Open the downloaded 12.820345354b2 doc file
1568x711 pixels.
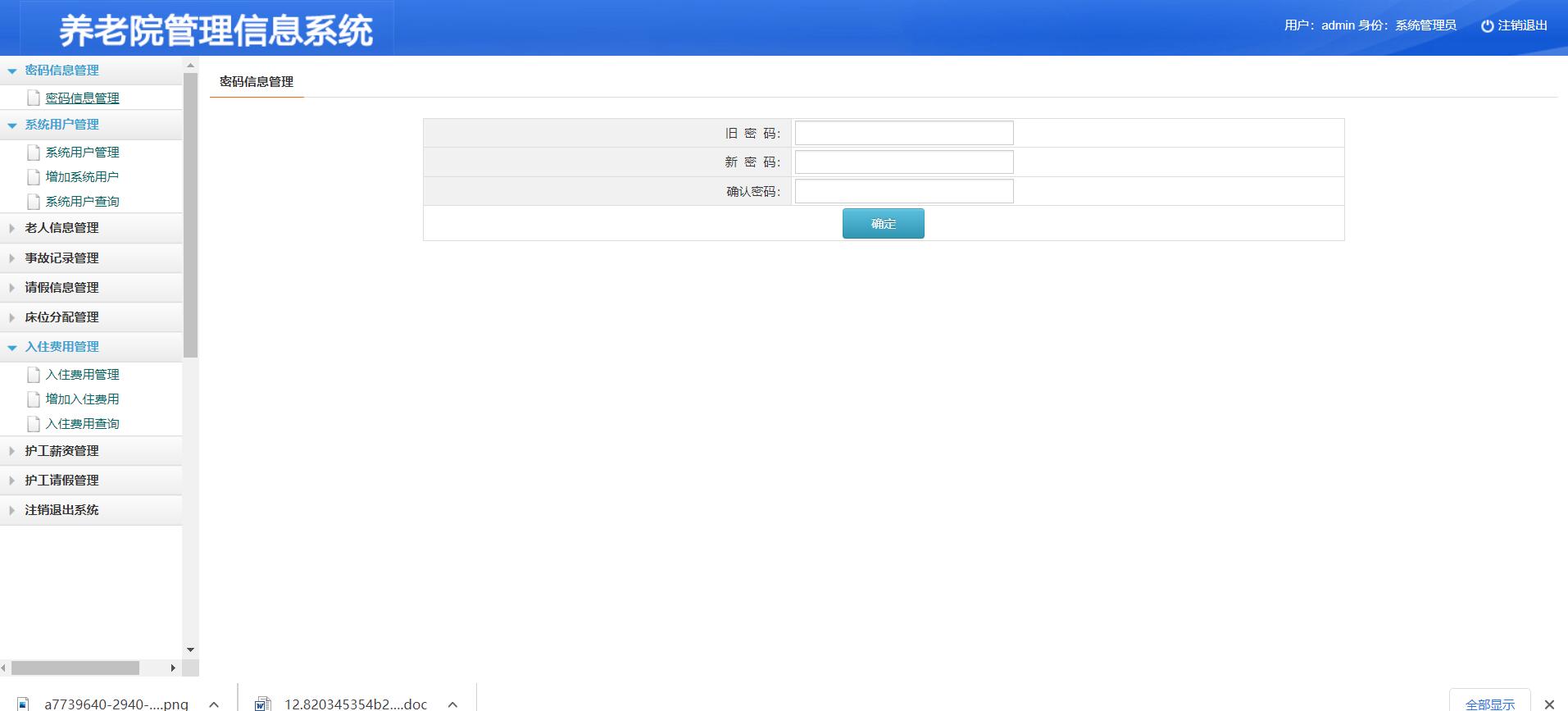[x=356, y=704]
